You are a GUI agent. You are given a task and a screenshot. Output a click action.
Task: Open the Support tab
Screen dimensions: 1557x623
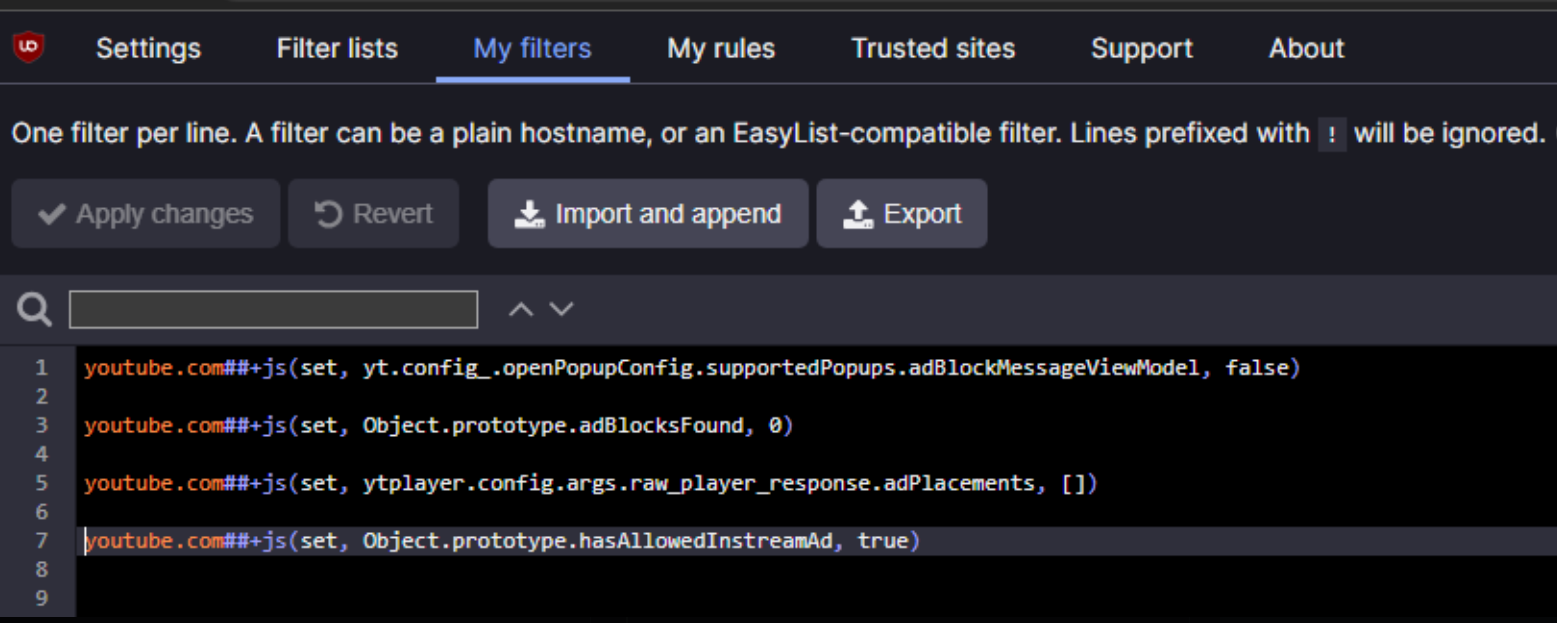coord(1141,48)
